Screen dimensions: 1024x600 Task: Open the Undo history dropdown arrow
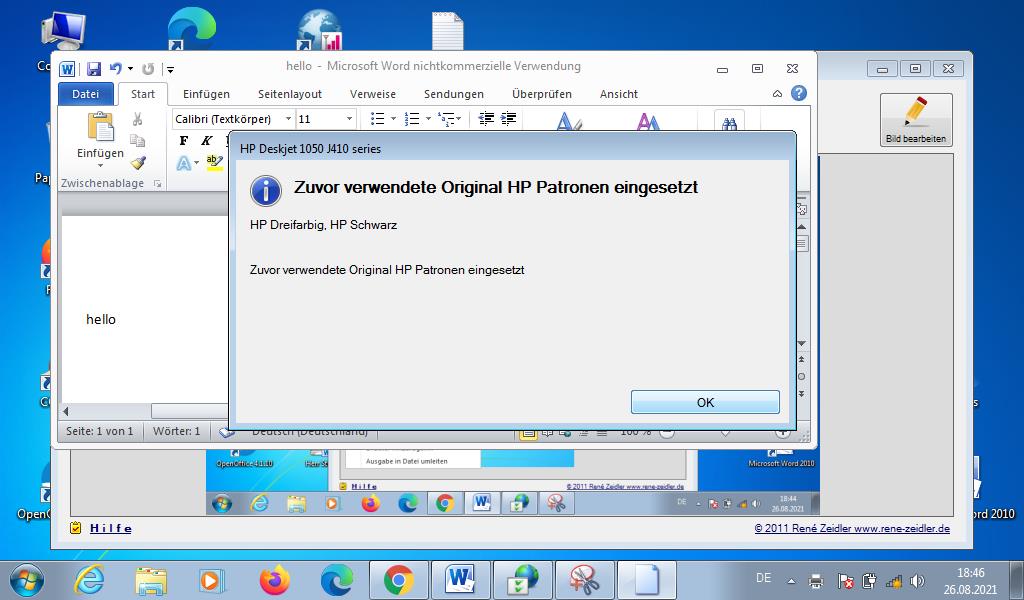[x=131, y=69]
